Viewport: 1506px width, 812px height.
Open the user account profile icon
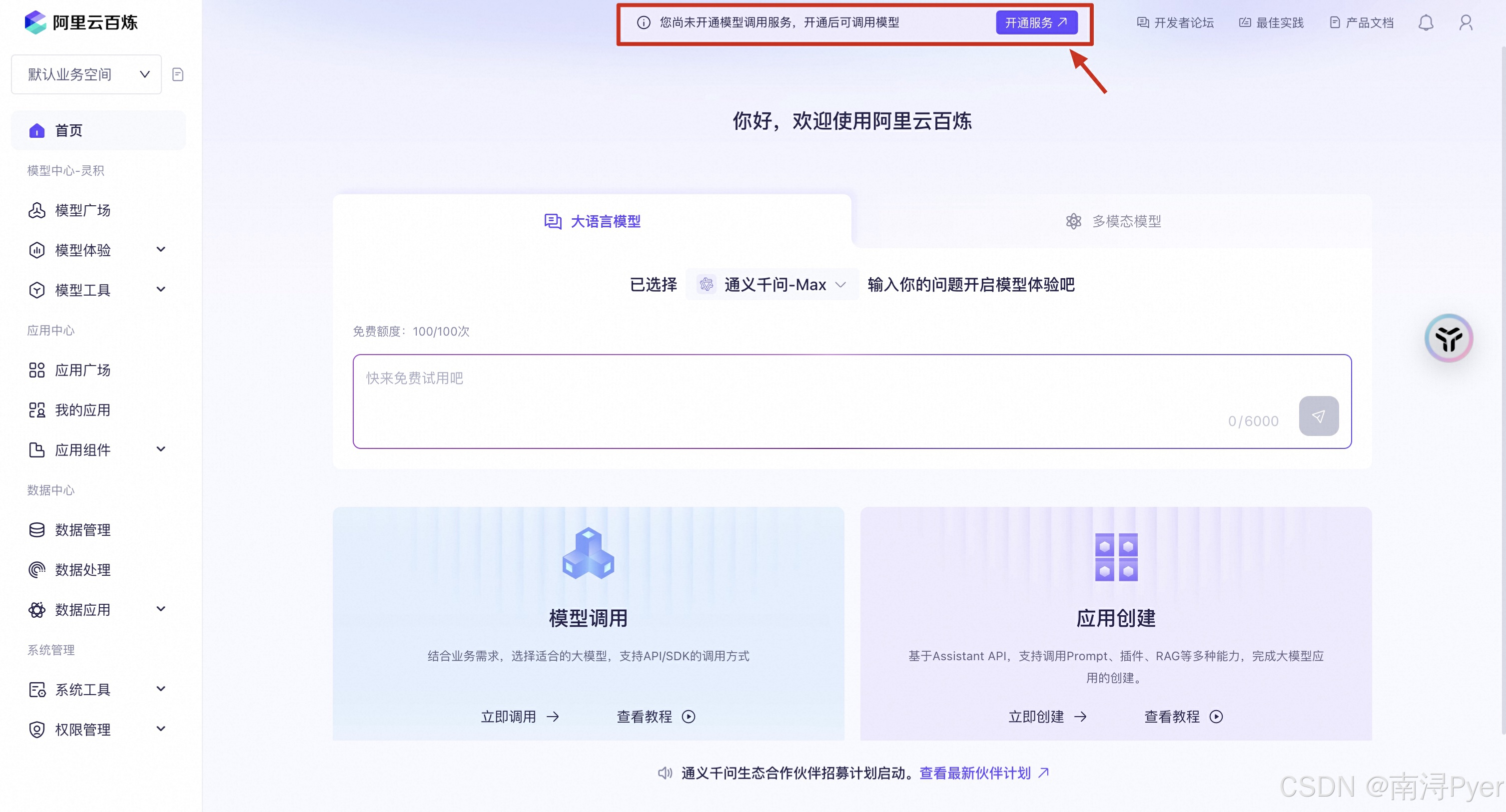click(1466, 23)
